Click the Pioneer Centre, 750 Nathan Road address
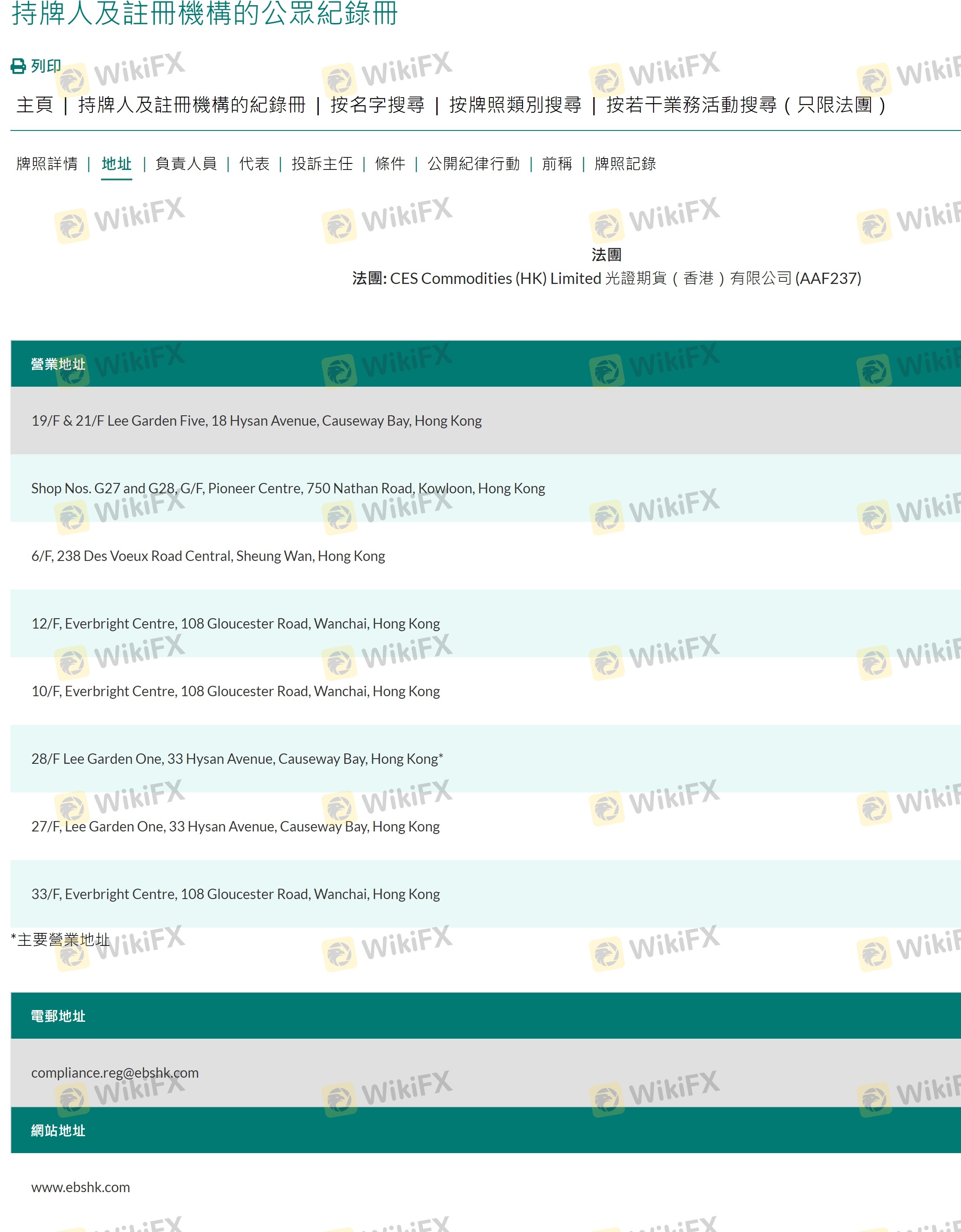The height and width of the screenshot is (1232, 961). (x=288, y=489)
